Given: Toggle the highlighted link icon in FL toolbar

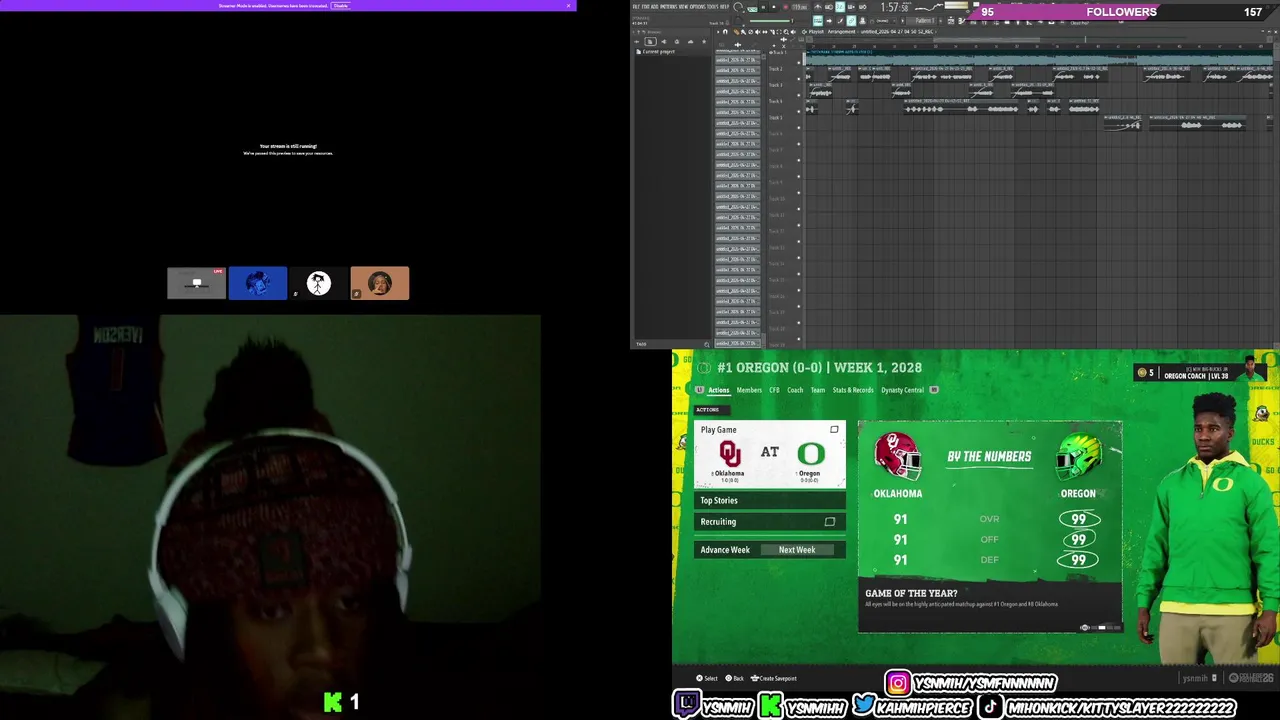Looking at the screenshot, I should [851, 21].
